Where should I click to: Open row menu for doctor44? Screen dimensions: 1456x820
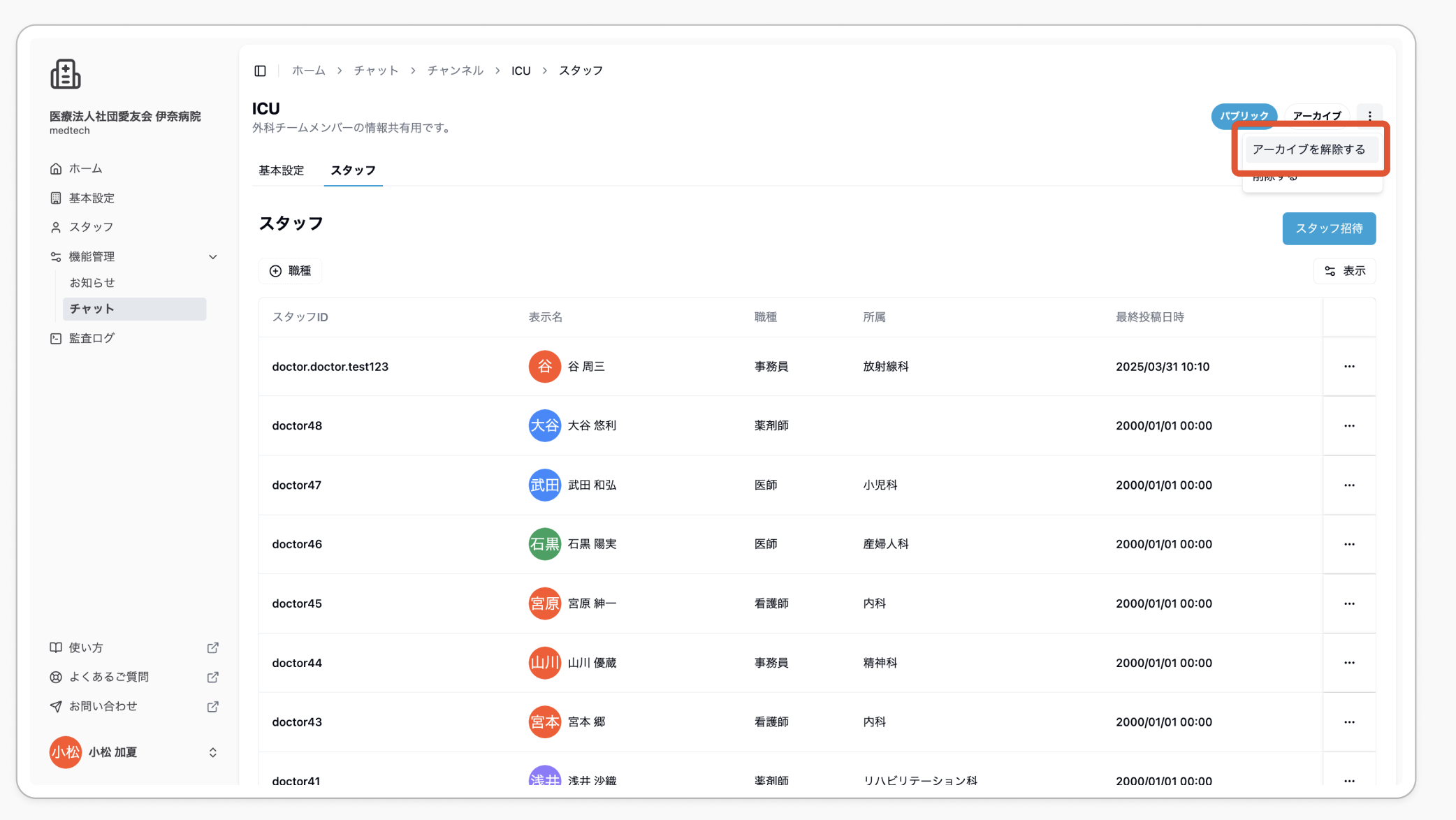click(x=1349, y=663)
